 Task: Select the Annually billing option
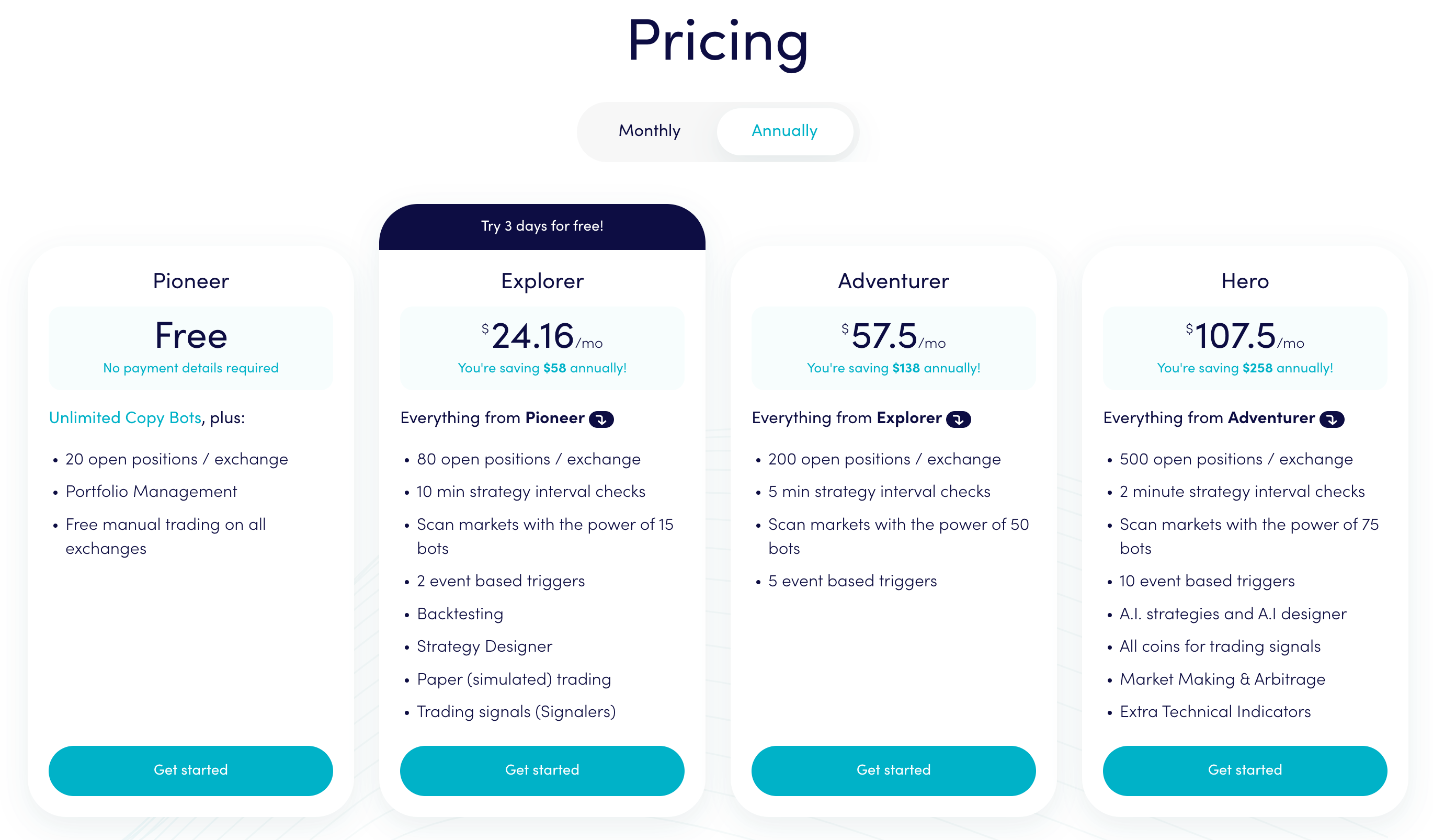click(784, 131)
